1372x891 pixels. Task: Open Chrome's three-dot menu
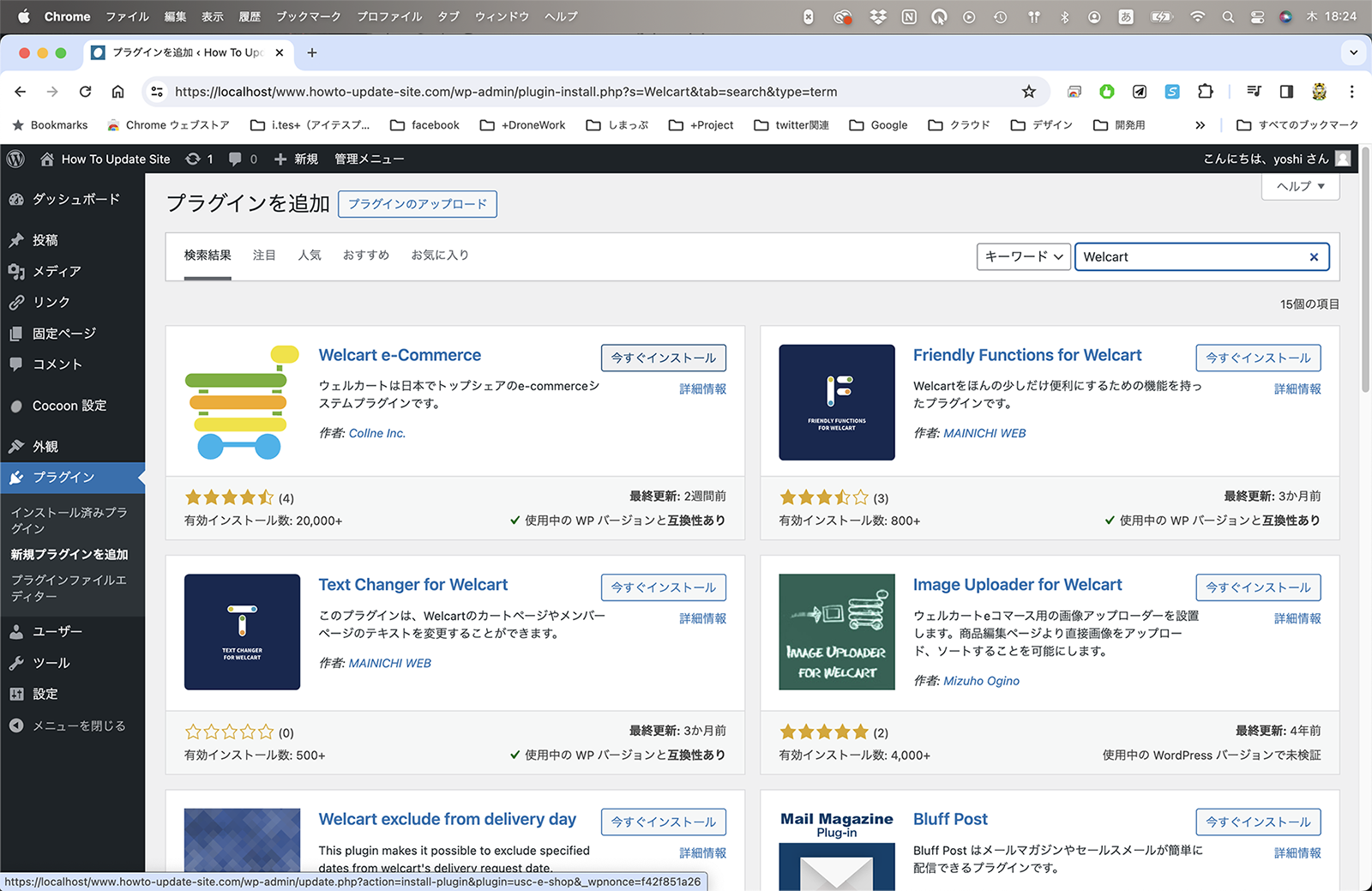tap(1352, 92)
